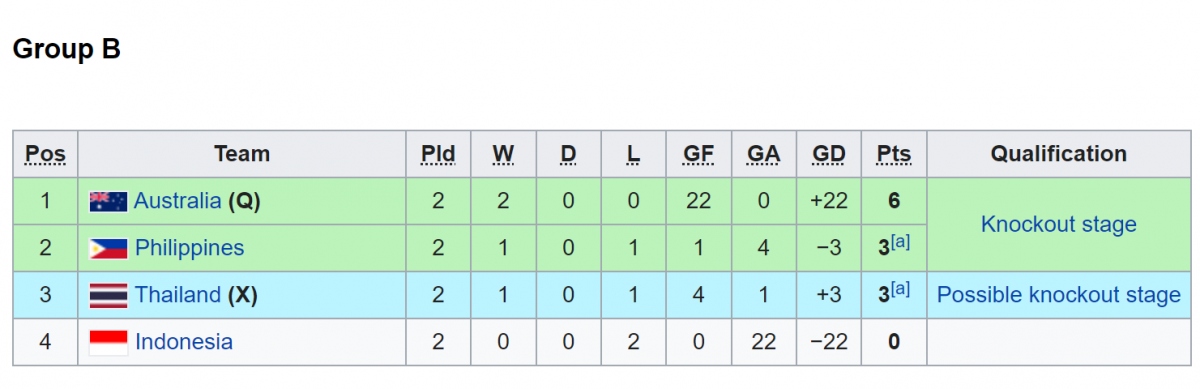Click the Group B heading
Viewport: 1200px width, 389px height.
point(66,49)
